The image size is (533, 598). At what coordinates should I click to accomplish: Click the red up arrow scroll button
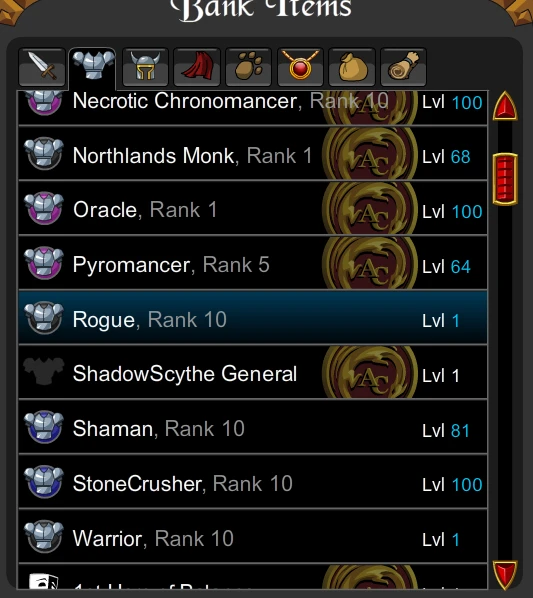coord(505,106)
